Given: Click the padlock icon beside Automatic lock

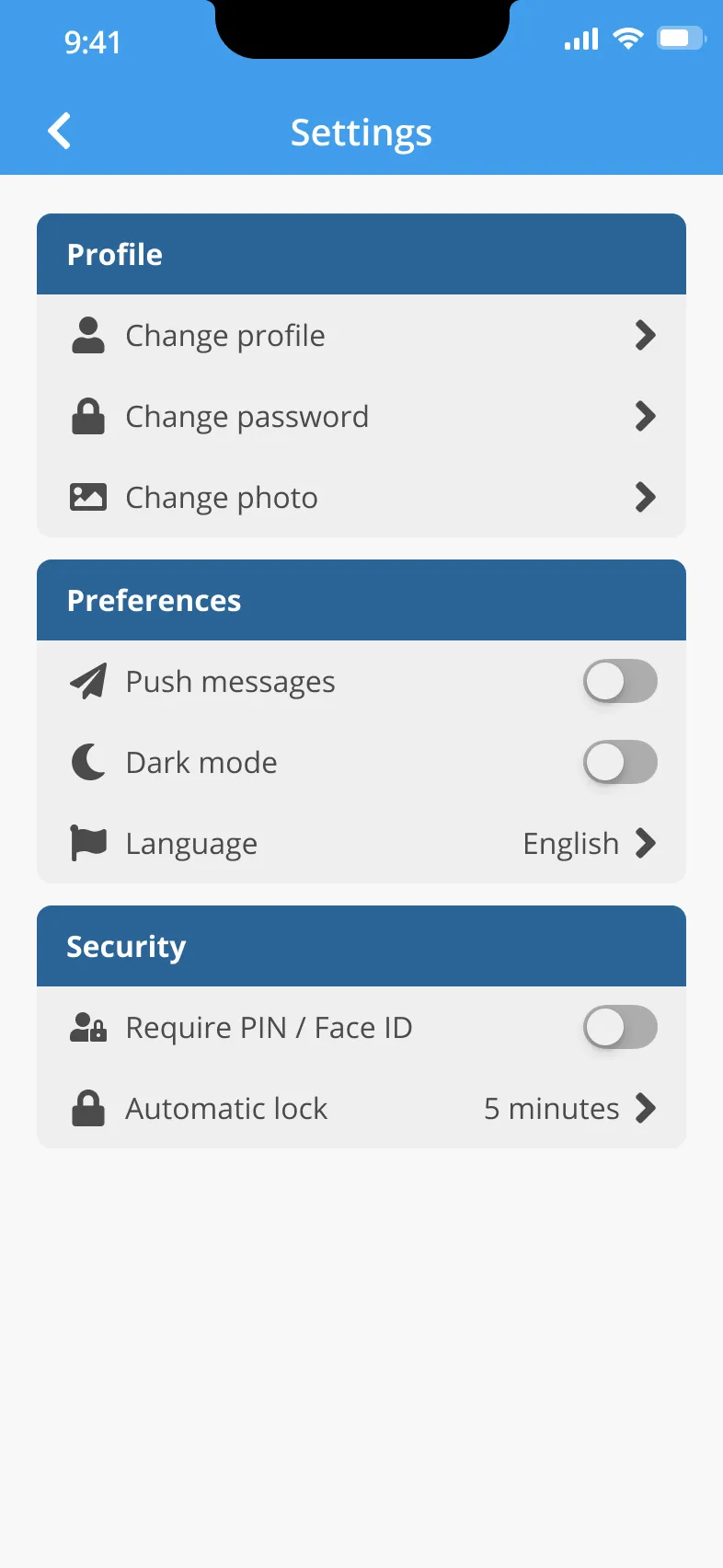Looking at the screenshot, I should point(88,1108).
